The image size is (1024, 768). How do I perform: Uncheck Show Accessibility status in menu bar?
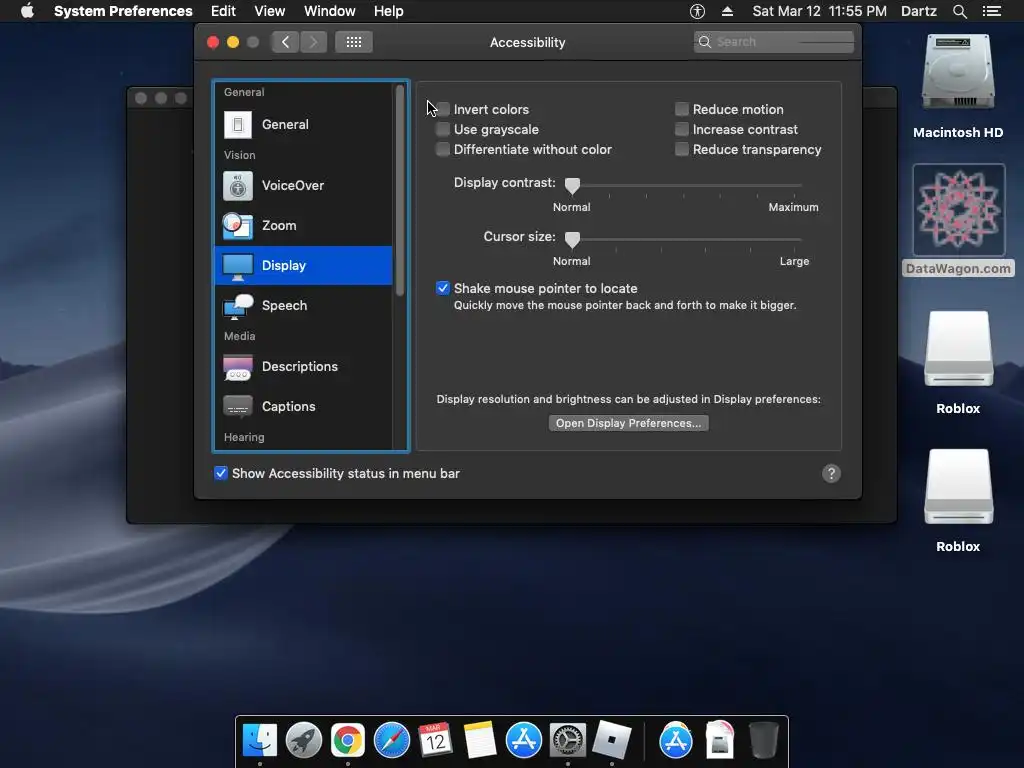[x=221, y=473]
